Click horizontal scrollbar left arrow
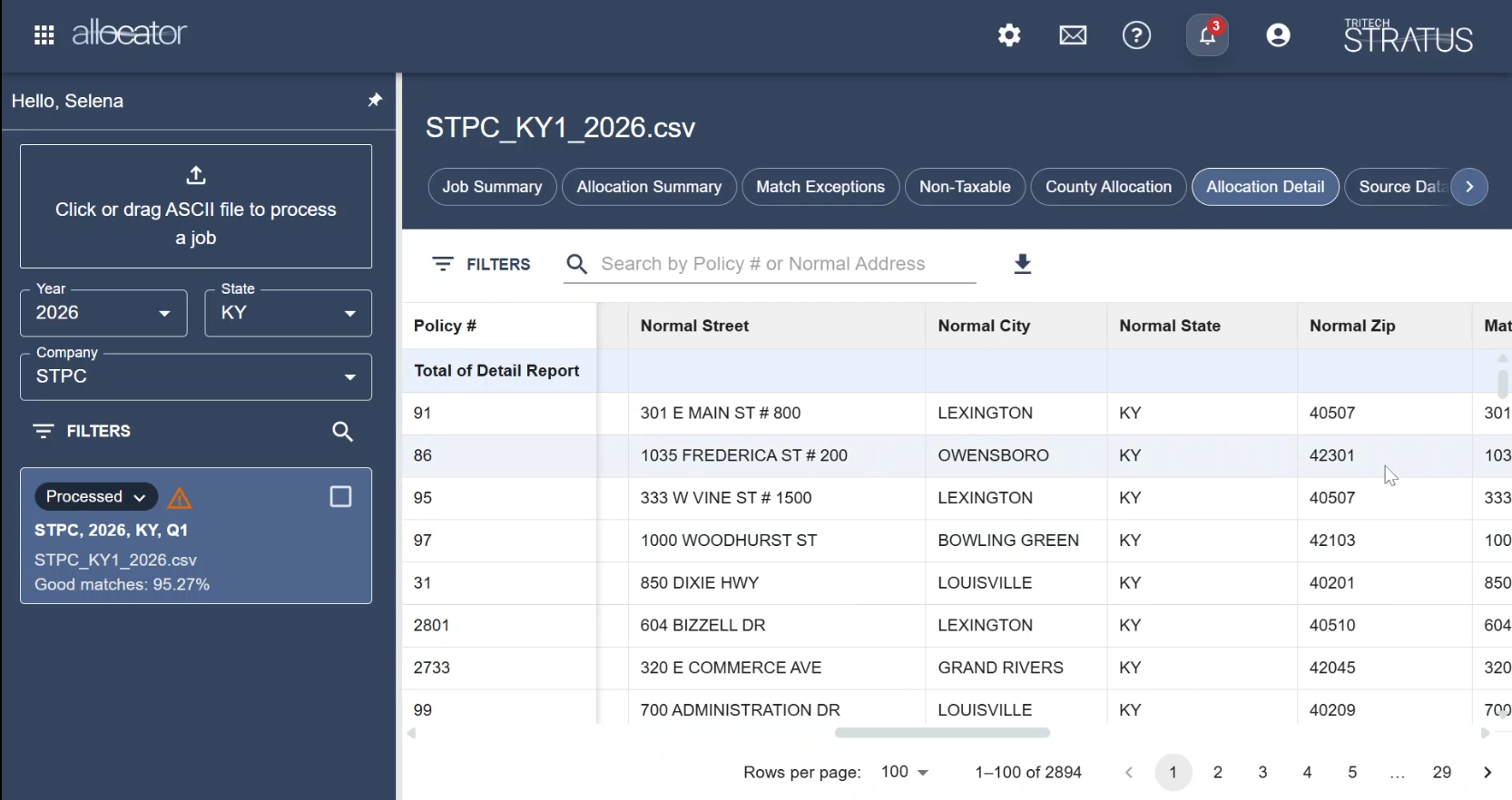Screen dimensions: 1512x800 coord(411,733)
